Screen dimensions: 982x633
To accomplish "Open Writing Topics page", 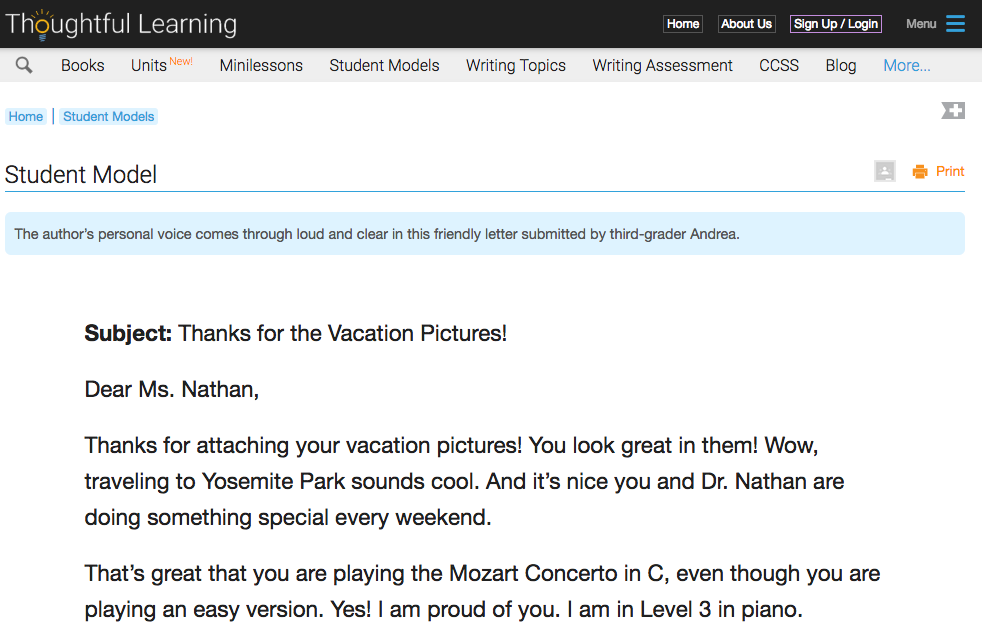I will click(x=516, y=65).
